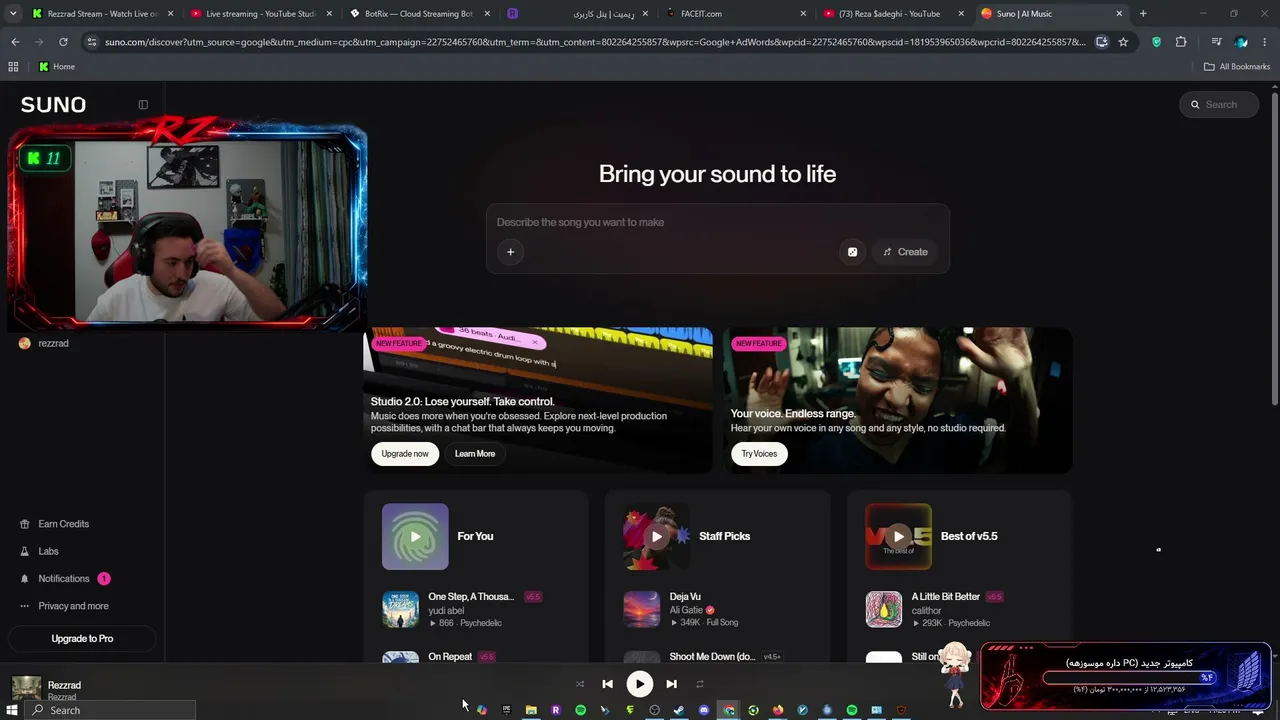Image resolution: width=1280 pixels, height=720 pixels.
Task: Focus the song description input field
Action: pos(717,222)
